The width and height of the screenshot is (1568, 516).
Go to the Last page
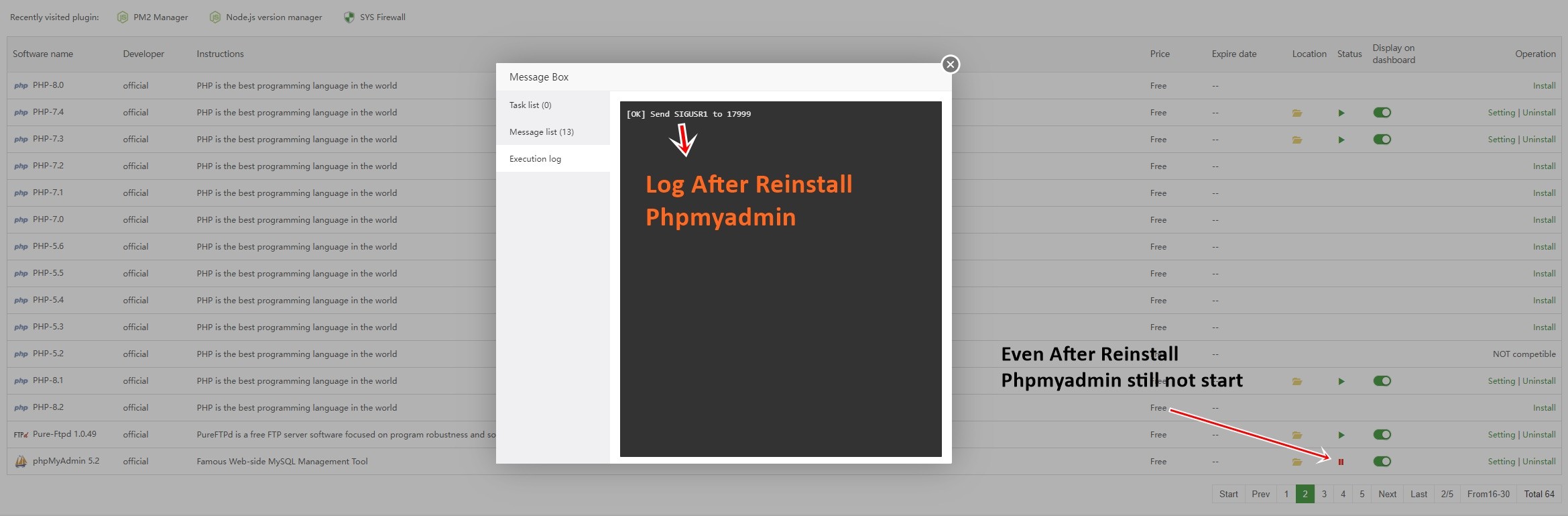coord(1419,494)
